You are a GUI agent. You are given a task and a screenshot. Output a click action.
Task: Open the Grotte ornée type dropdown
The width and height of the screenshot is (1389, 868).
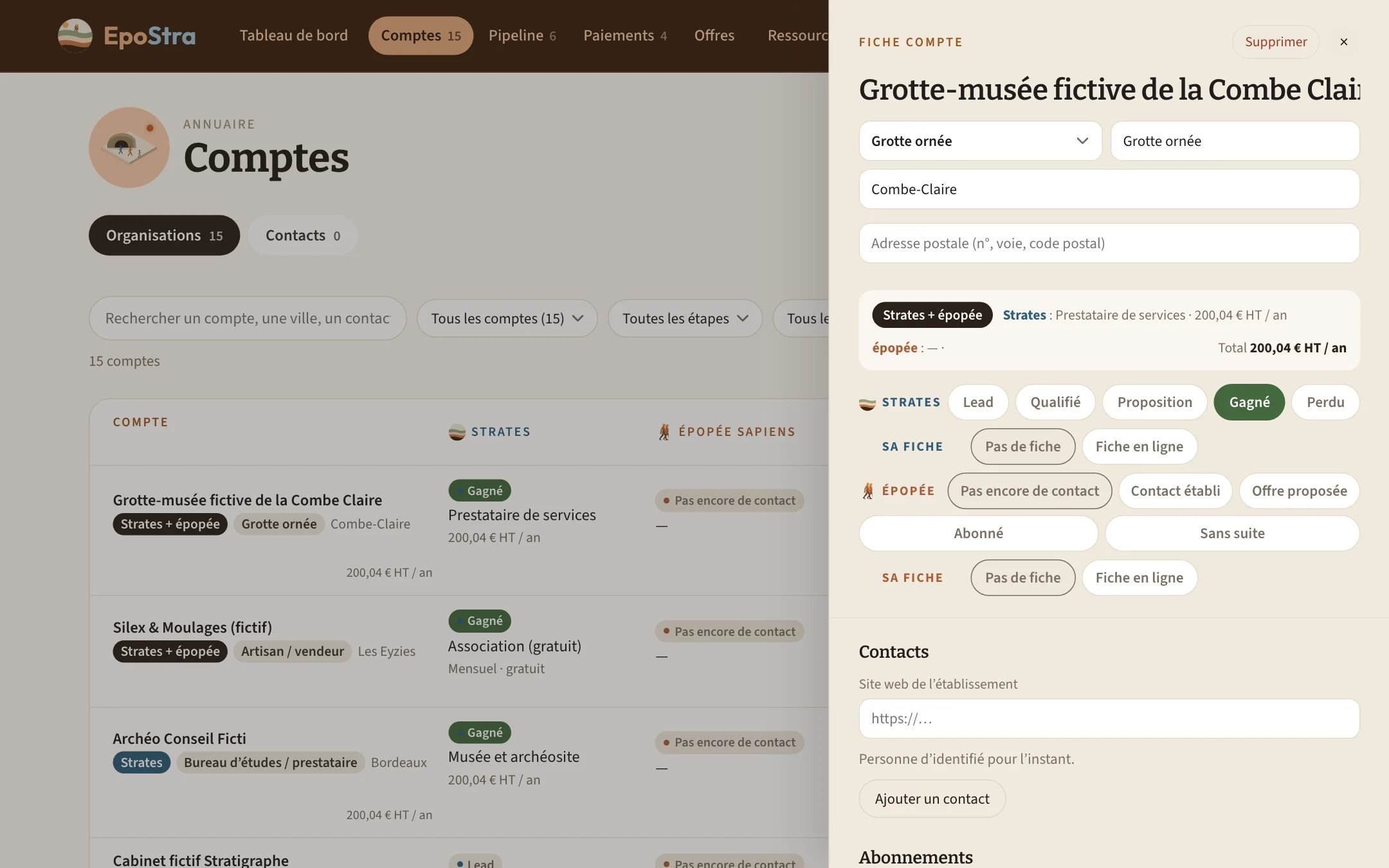[x=980, y=141]
